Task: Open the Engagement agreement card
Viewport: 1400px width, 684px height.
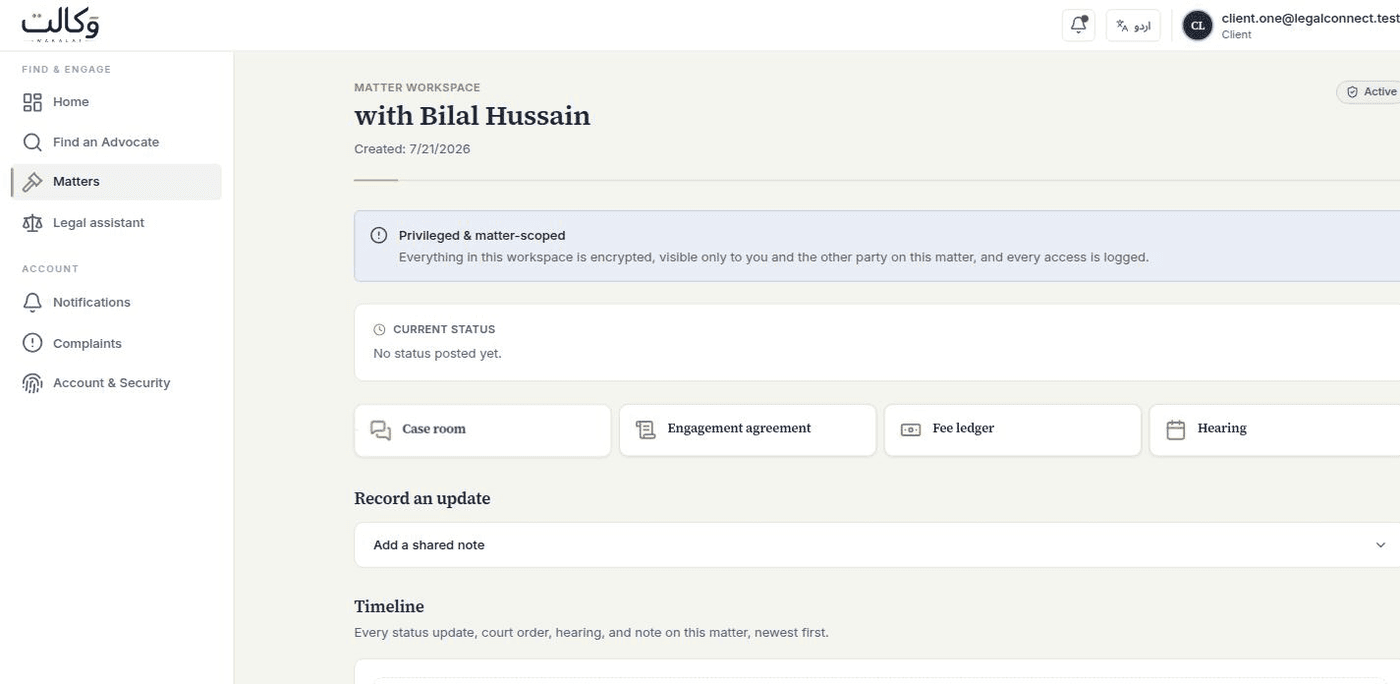Action: point(747,430)
